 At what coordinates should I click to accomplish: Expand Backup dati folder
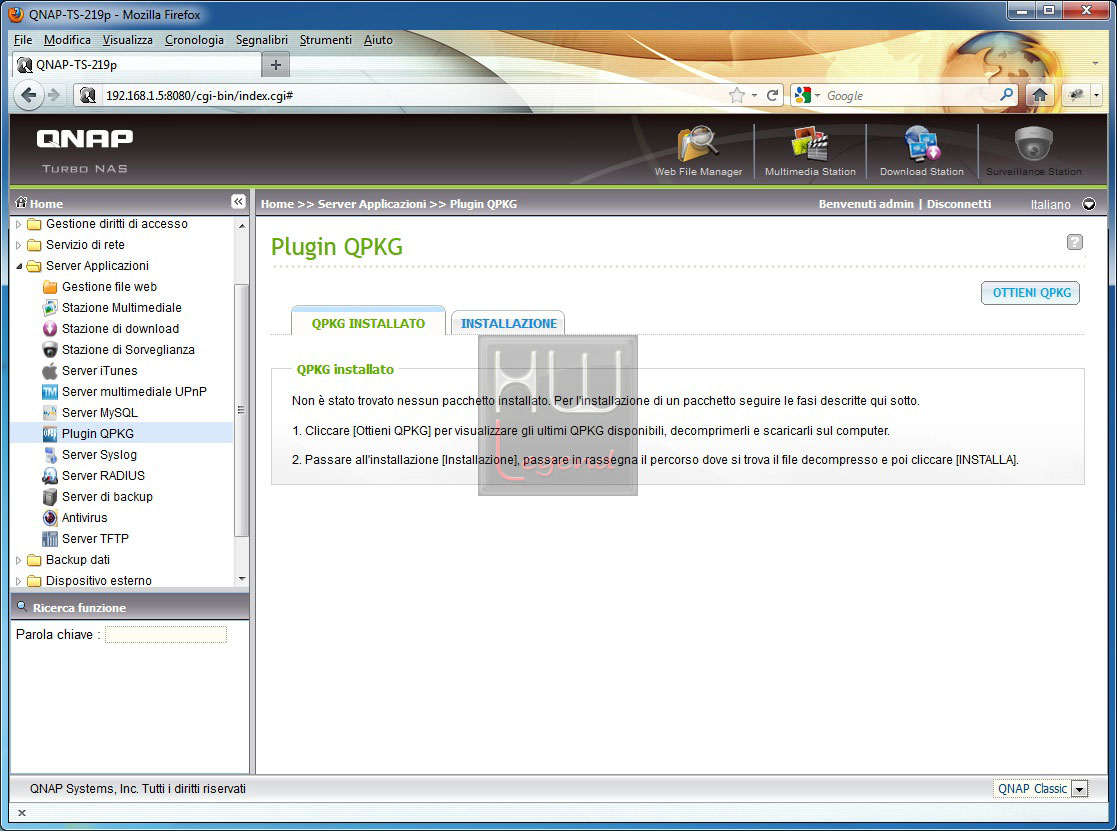click(x=19, y=560)
